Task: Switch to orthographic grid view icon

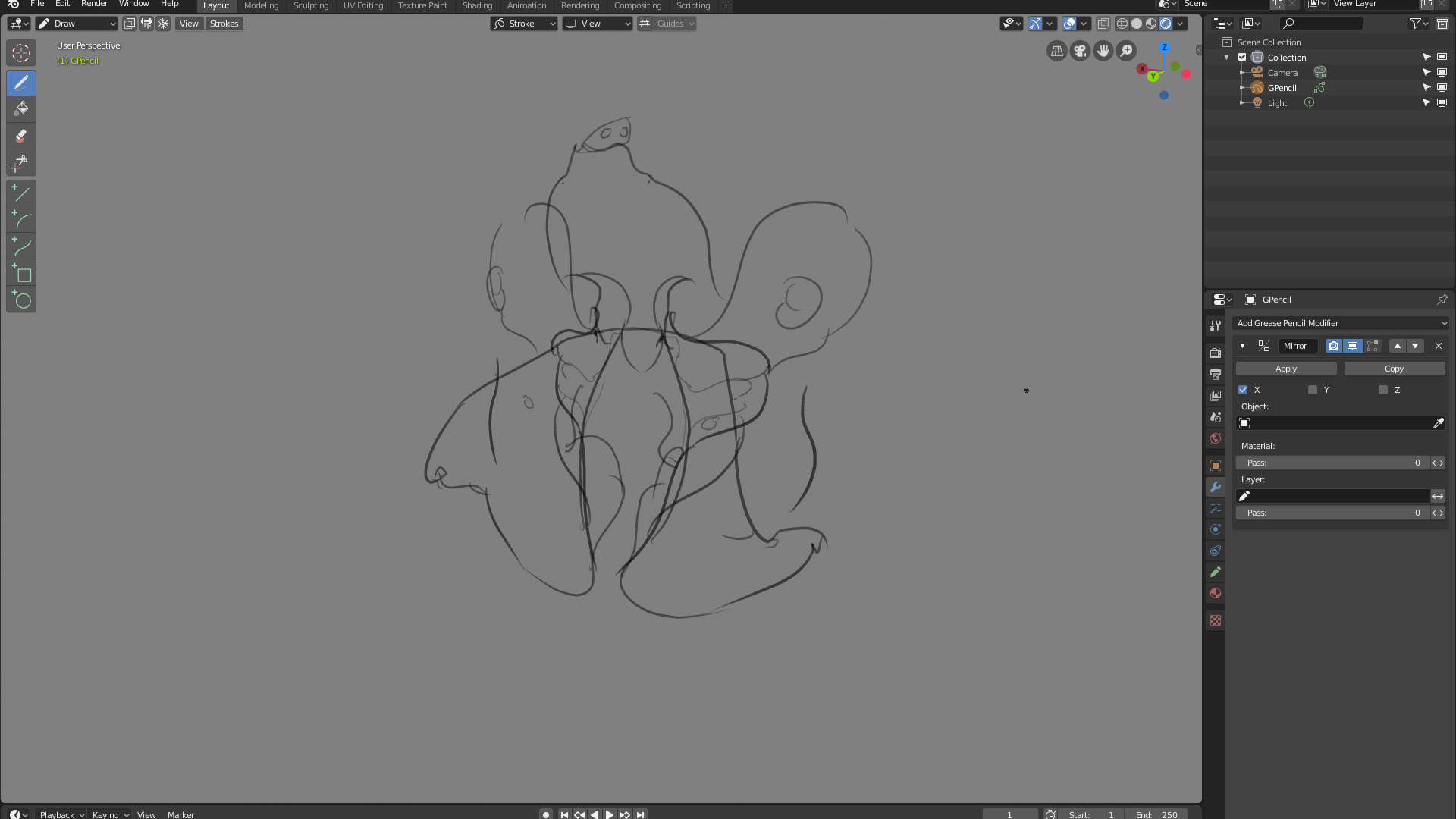Action: [x=1056, y=51]
